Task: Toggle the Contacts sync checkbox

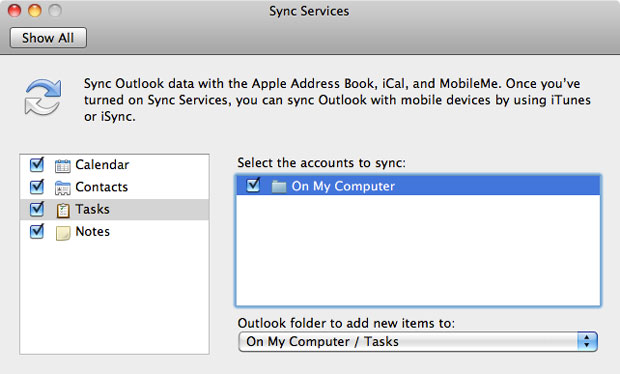Action: click(x=37, y=186)
